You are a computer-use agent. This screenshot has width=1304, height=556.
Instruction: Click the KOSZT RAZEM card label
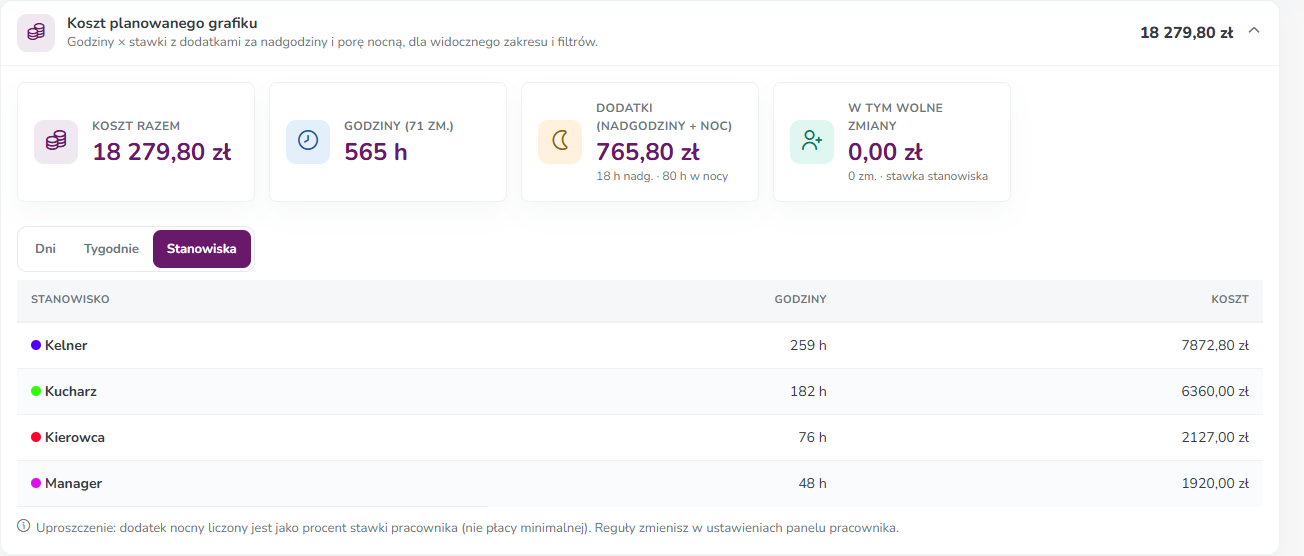coord(136,126)
